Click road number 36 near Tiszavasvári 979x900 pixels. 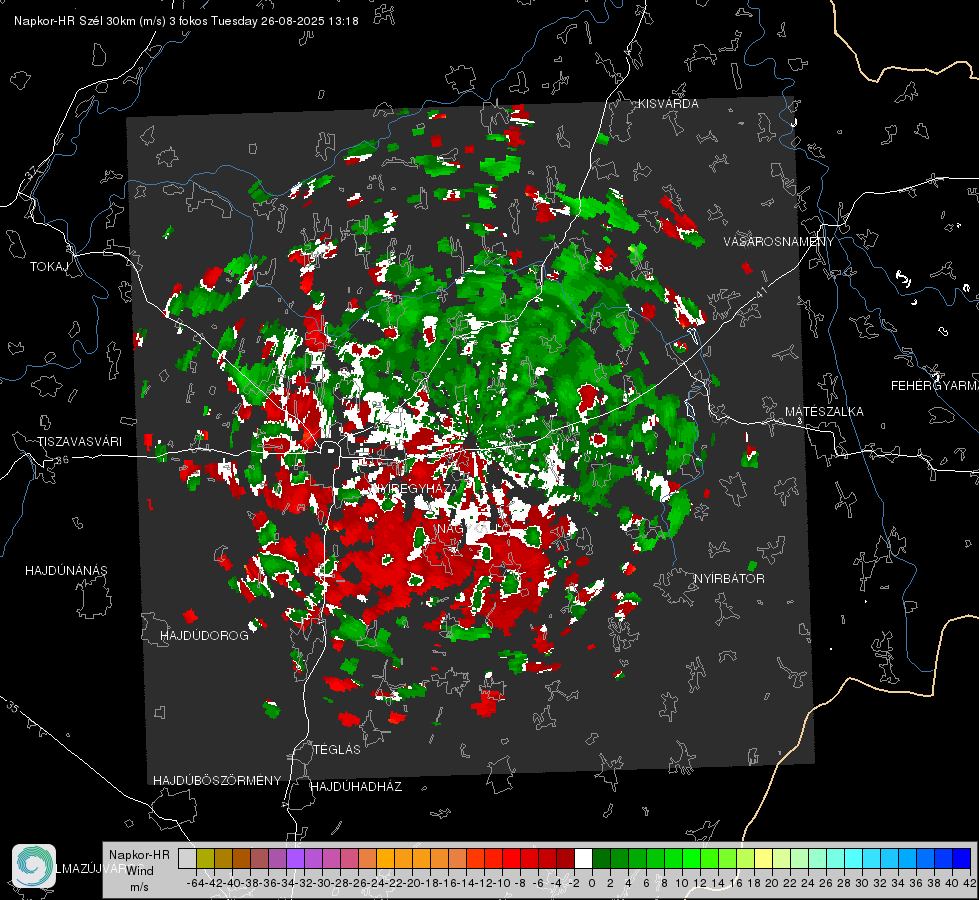pos(62,460)
